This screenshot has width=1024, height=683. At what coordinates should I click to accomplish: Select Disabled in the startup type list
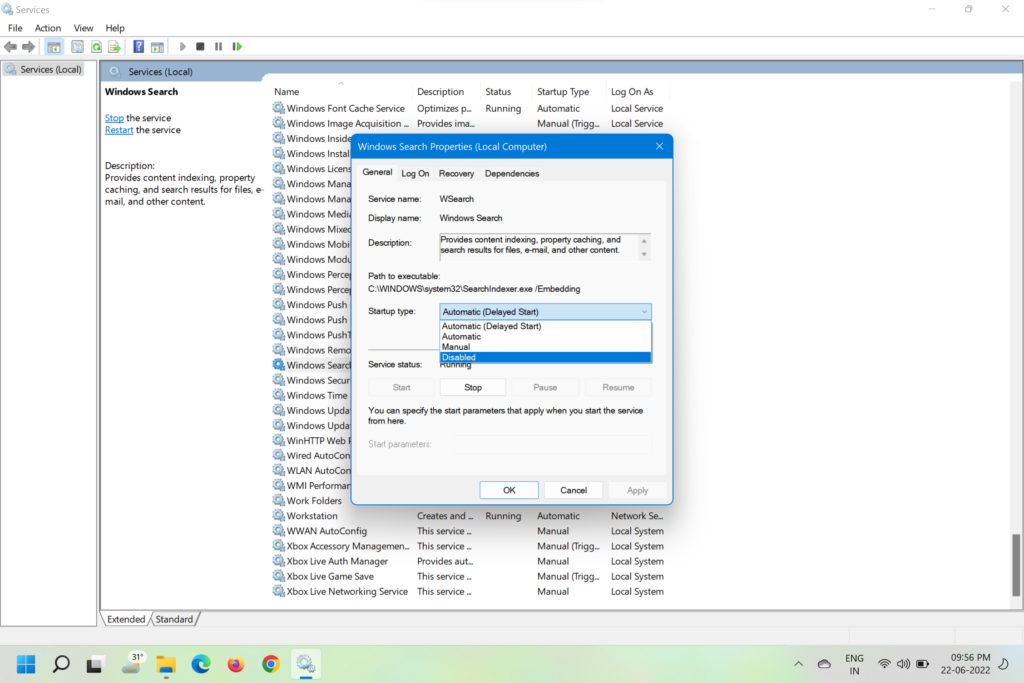coord(545,357)
